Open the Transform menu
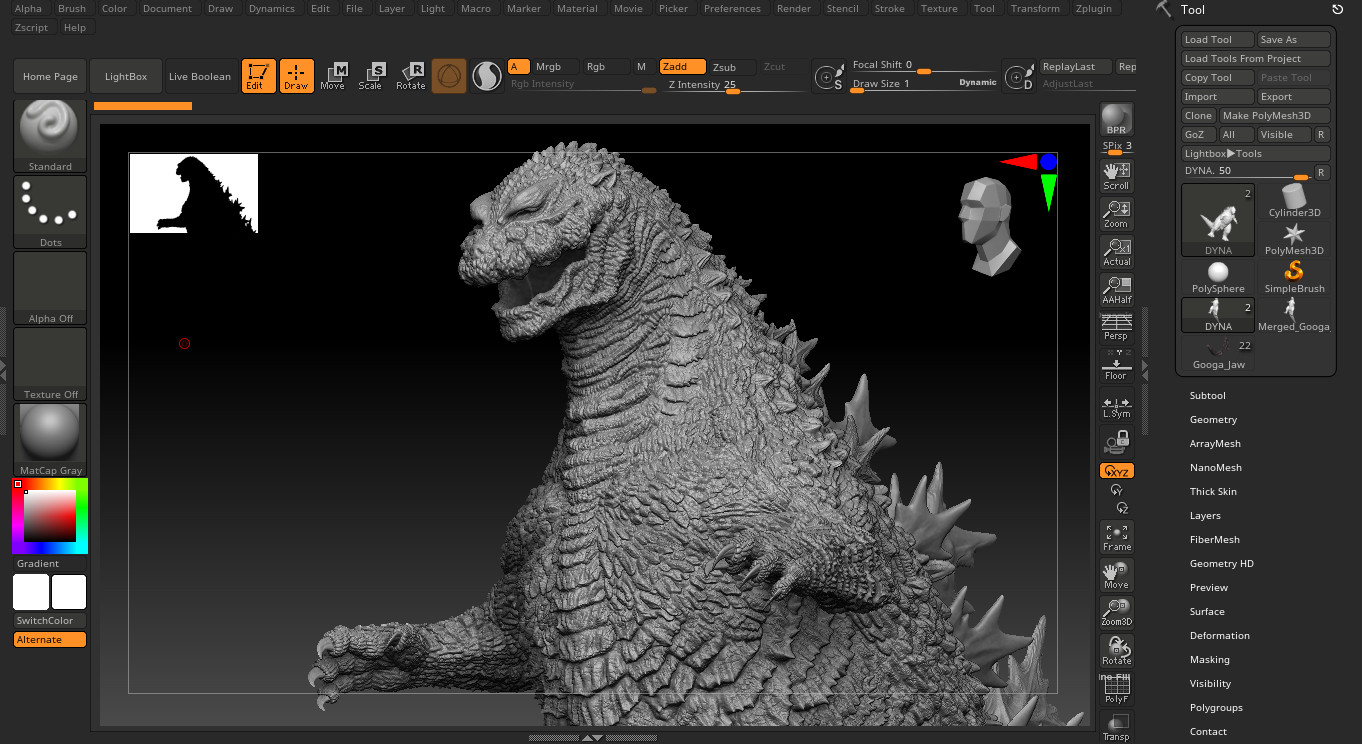The image size is (1362, 744). (1035, 8)
